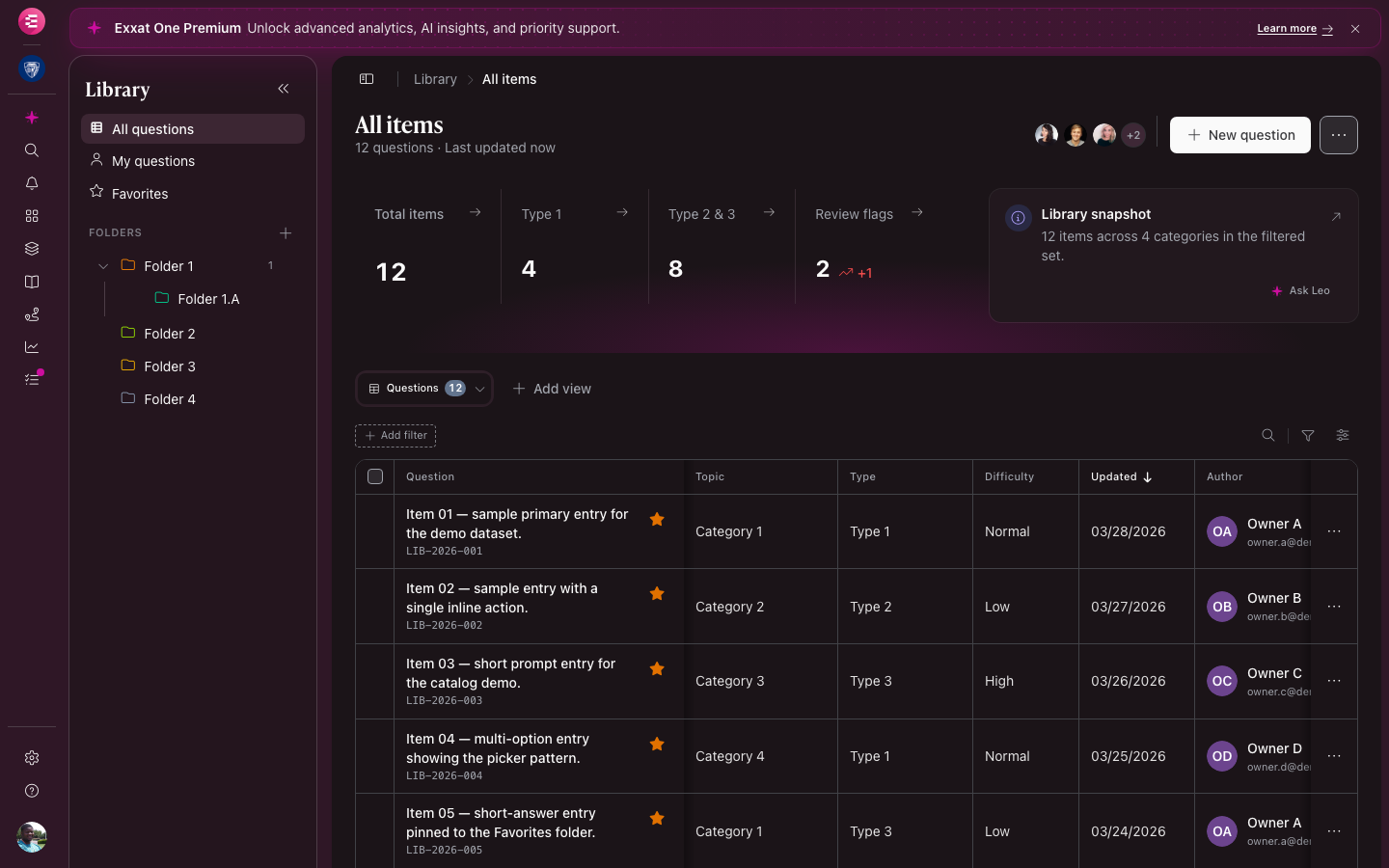Open row actions menu for Item 01

[1334, 531]
